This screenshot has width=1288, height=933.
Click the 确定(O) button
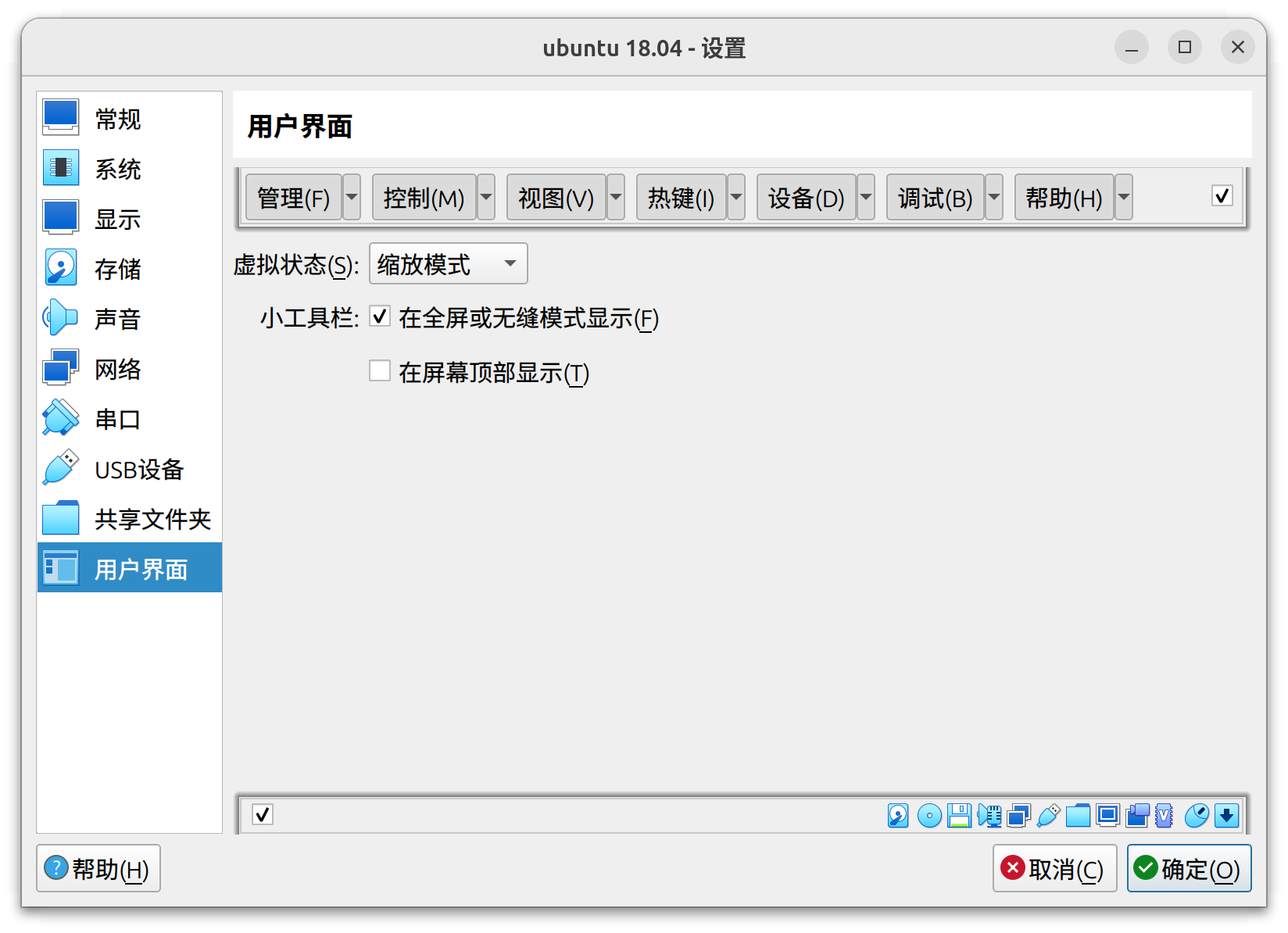1189,868
